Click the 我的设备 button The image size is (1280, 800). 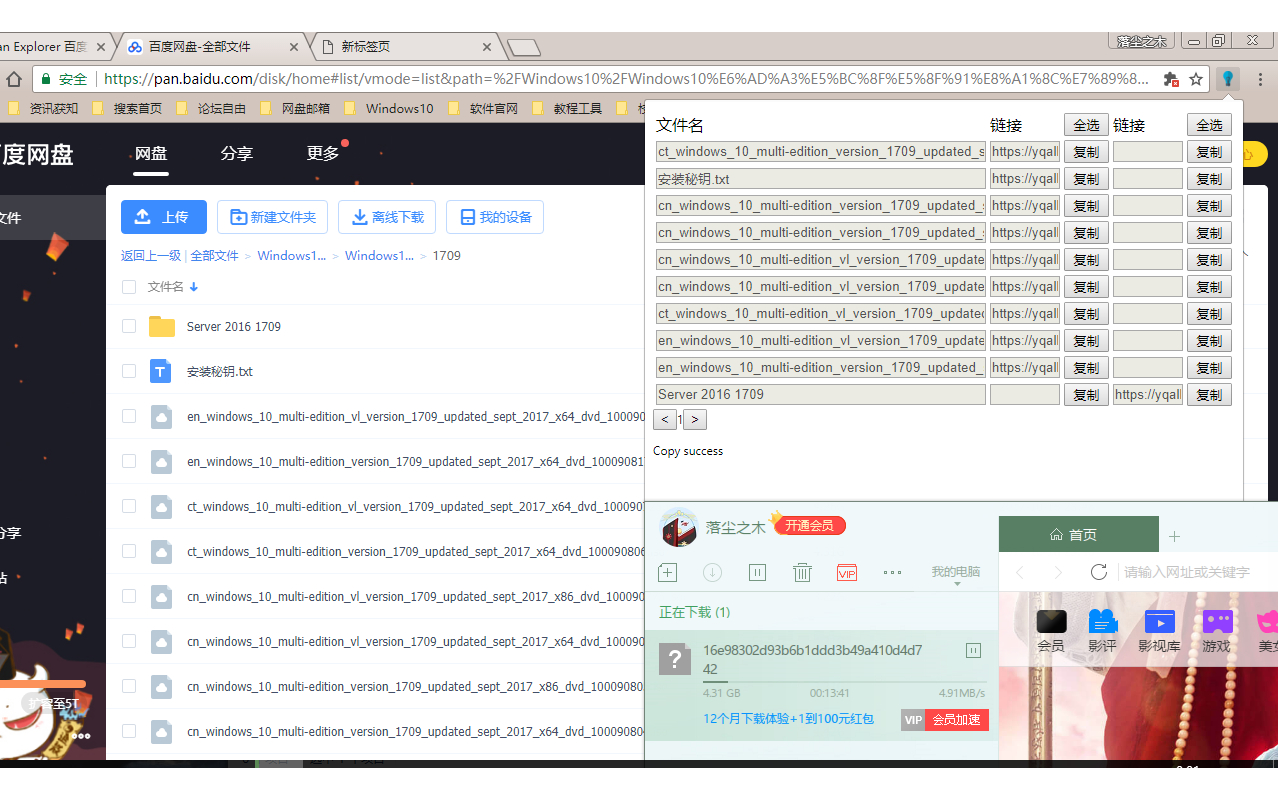[x=495, y=217]
